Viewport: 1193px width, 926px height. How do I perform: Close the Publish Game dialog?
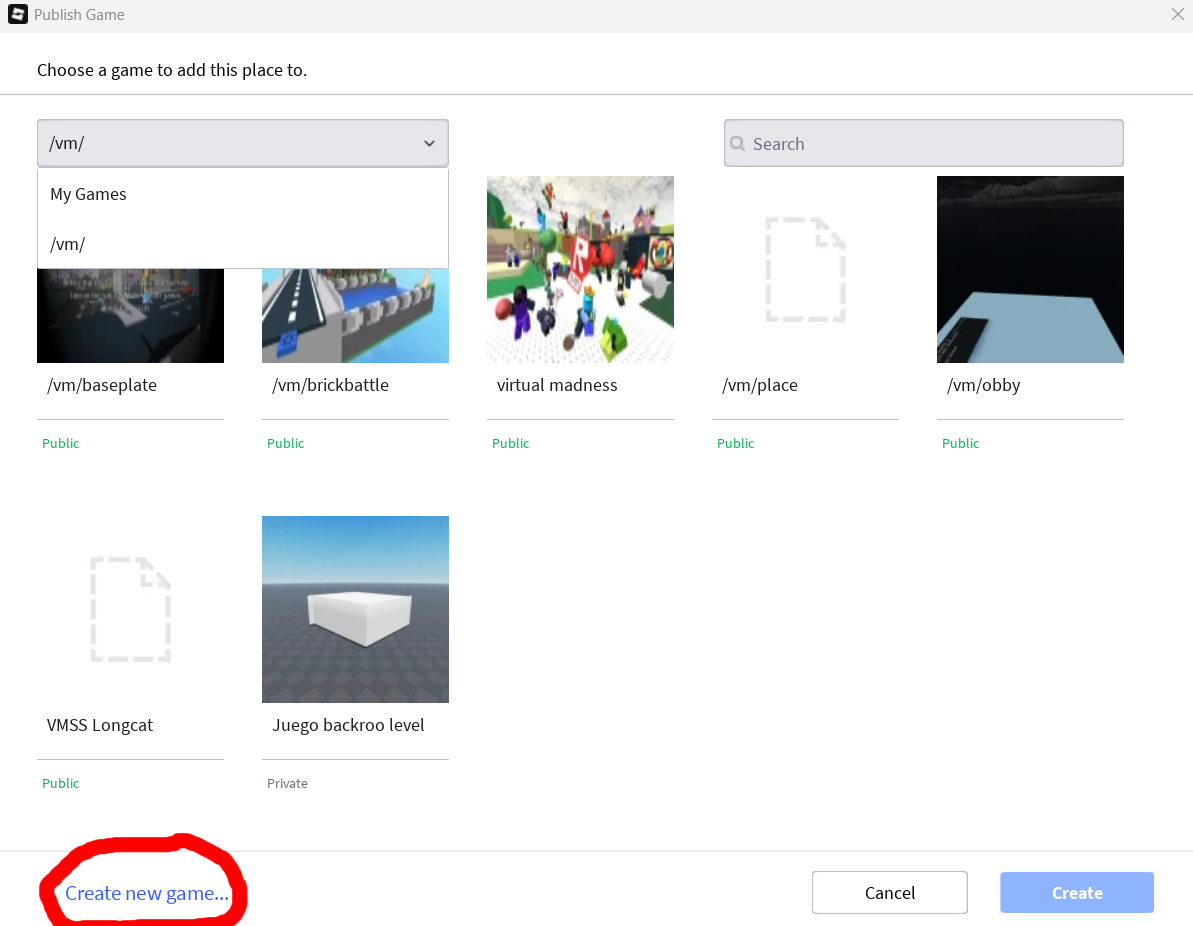coord(1177,14)
